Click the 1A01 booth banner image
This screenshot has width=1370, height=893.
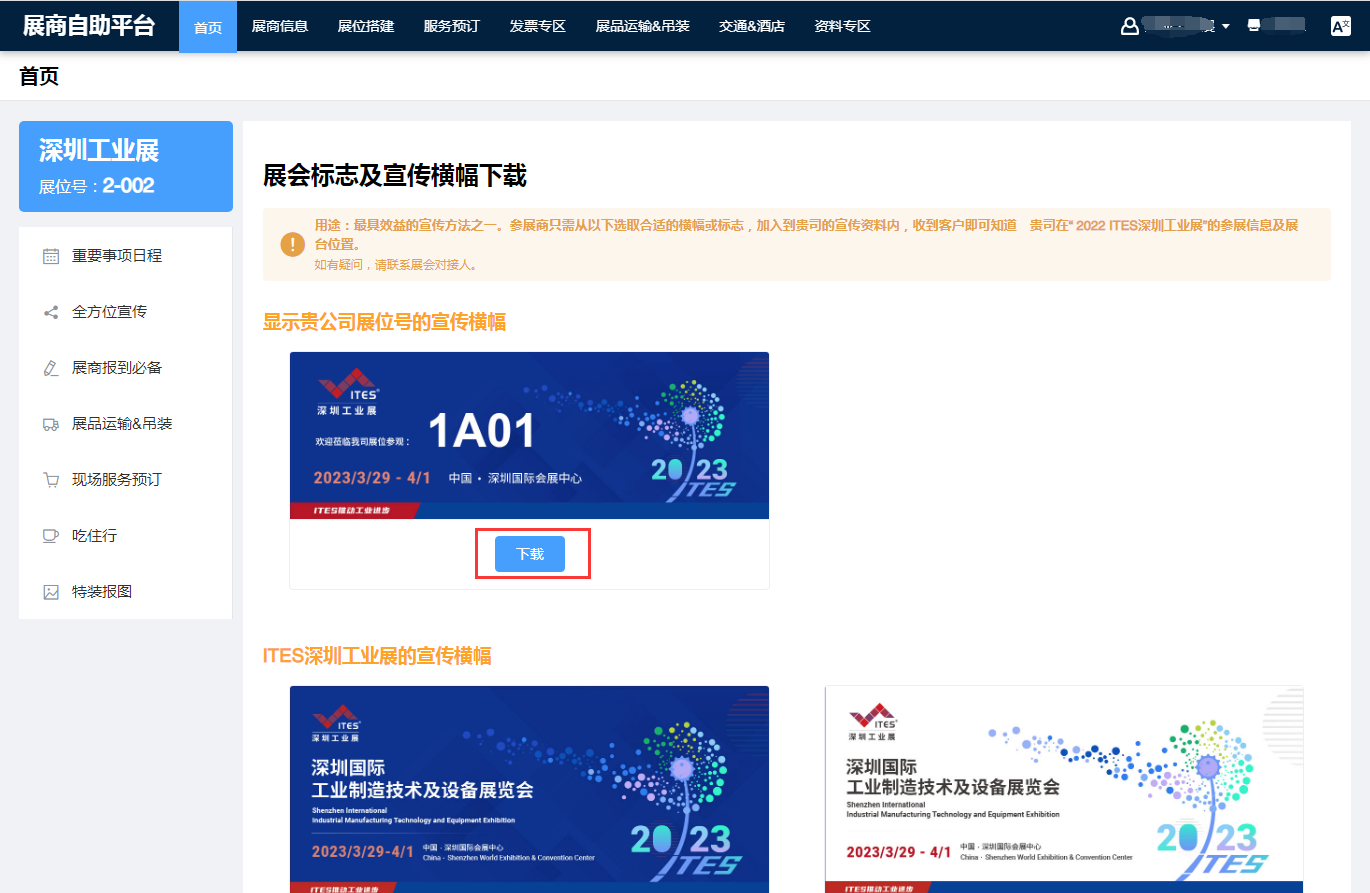(529, 435)
